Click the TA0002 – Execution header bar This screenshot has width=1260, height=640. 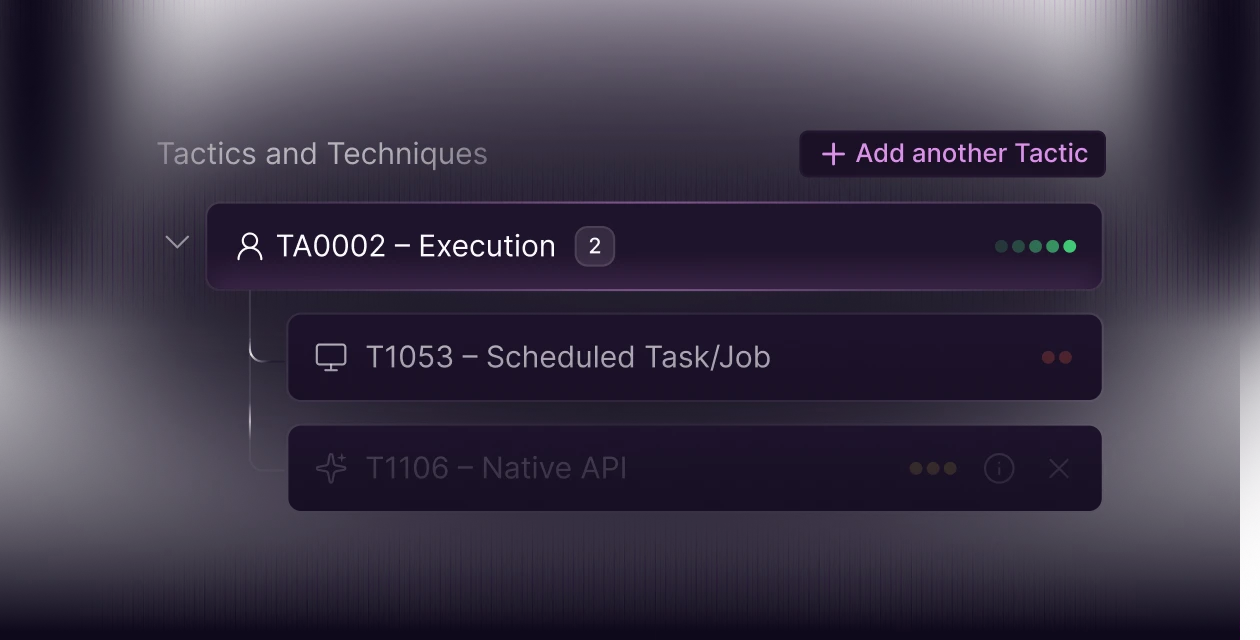click(655, 246)
